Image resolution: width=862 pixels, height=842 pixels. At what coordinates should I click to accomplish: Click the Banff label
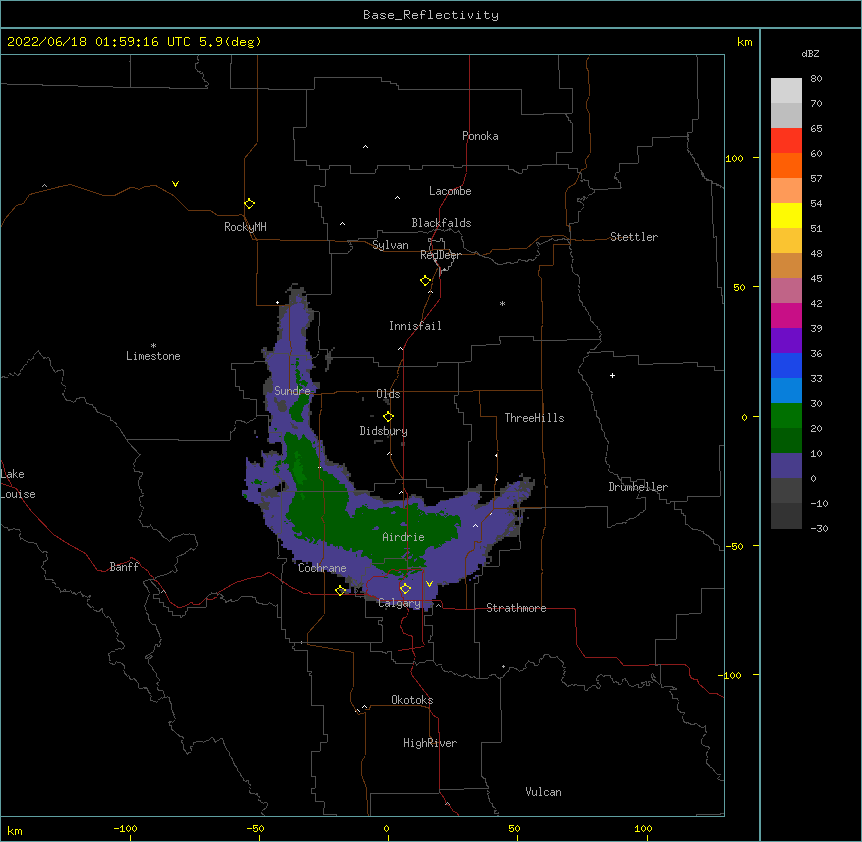point(124,567)
